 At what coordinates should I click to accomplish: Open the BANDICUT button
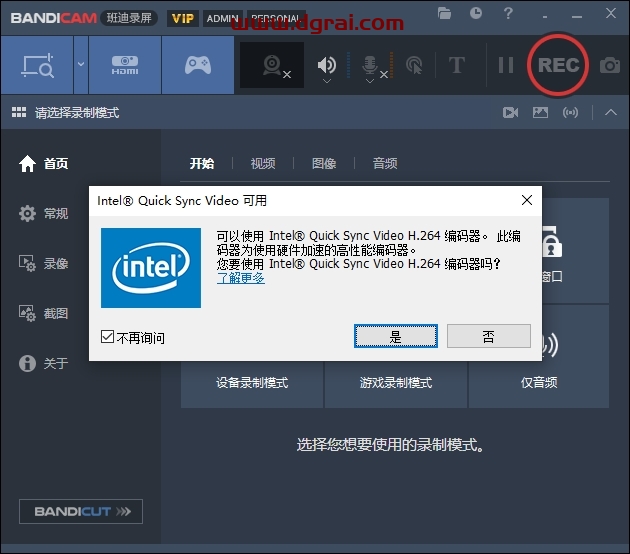(81, 511)
